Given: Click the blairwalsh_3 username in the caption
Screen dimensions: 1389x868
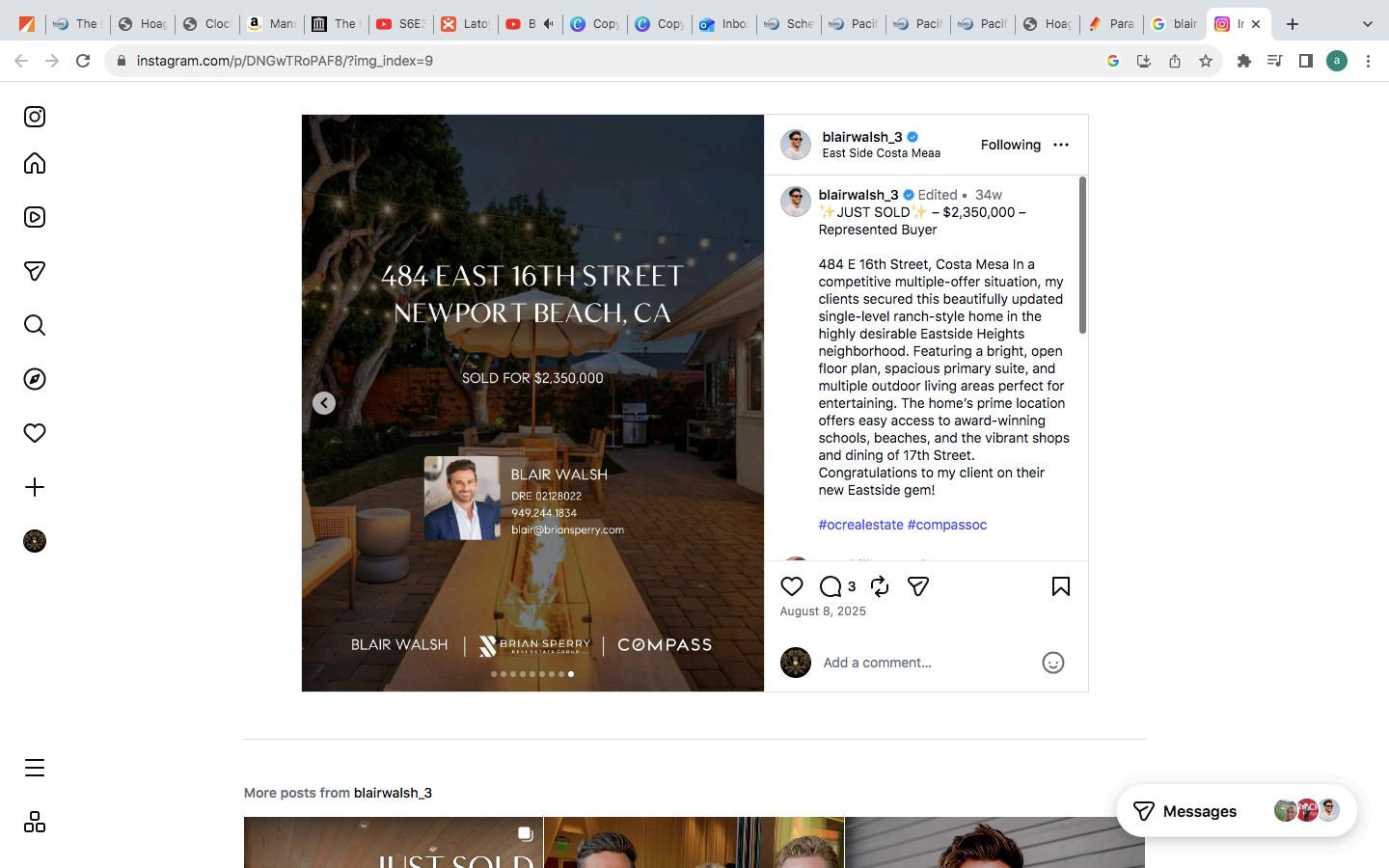Looking at the screenshot, I should click(858, 195).
